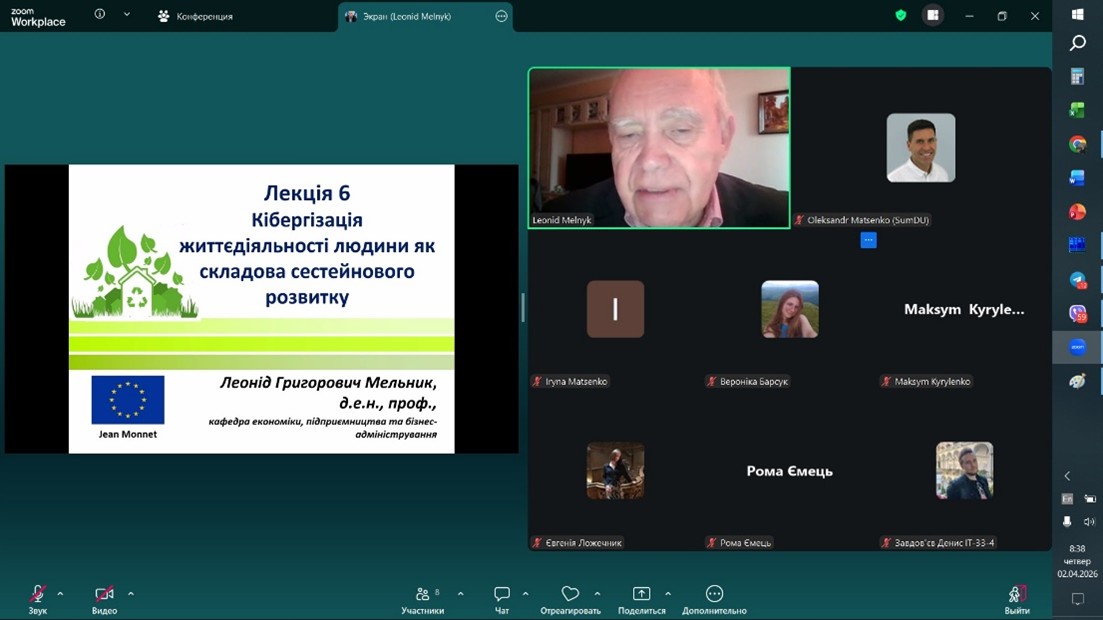Select Вероніка Барсук's video thumbnail
Viewport: 1103px width, 620px height.
click(x=789, y=309)
